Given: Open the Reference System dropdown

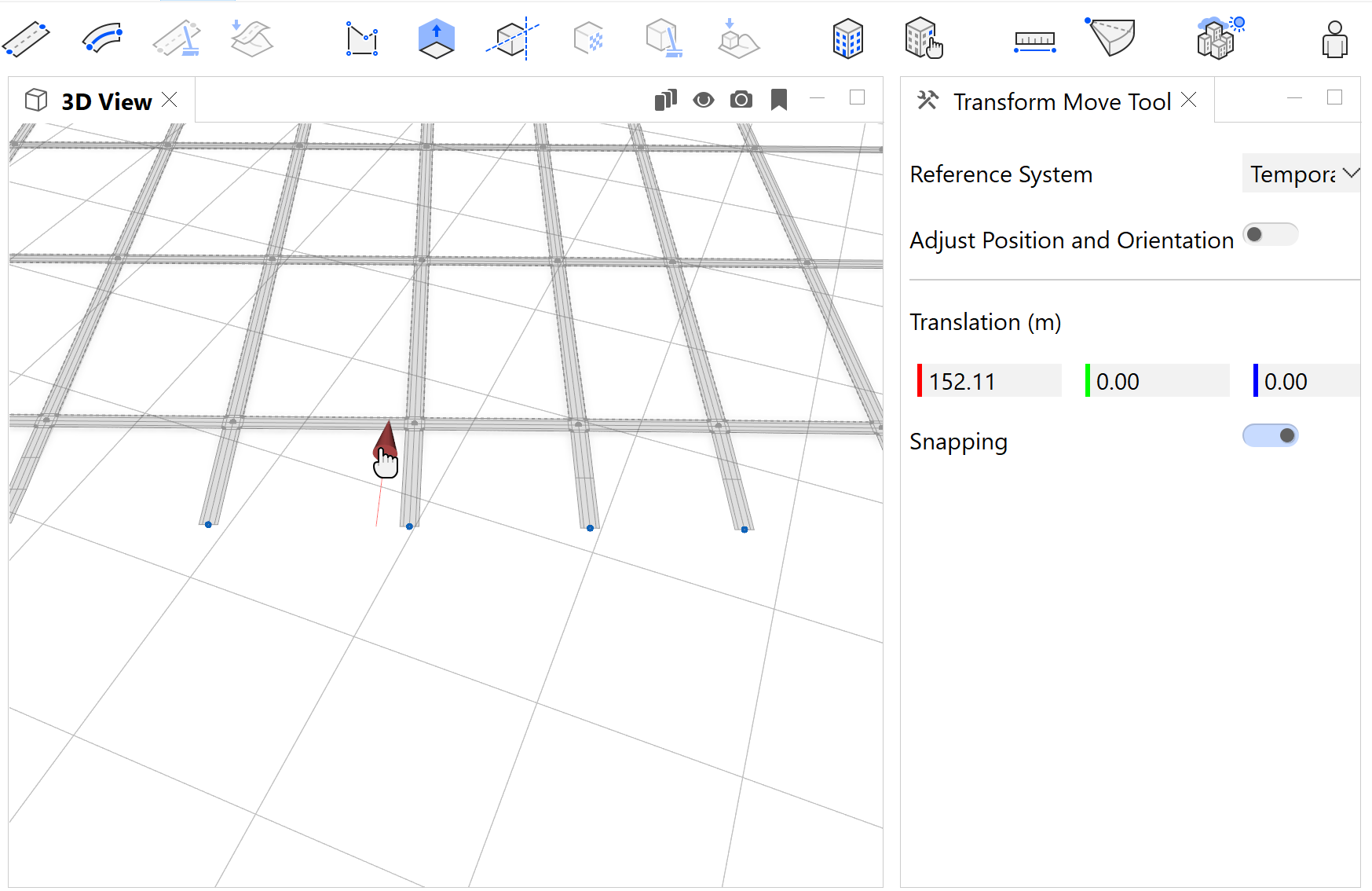Looking at the screenshot, I should point(1301,173).
